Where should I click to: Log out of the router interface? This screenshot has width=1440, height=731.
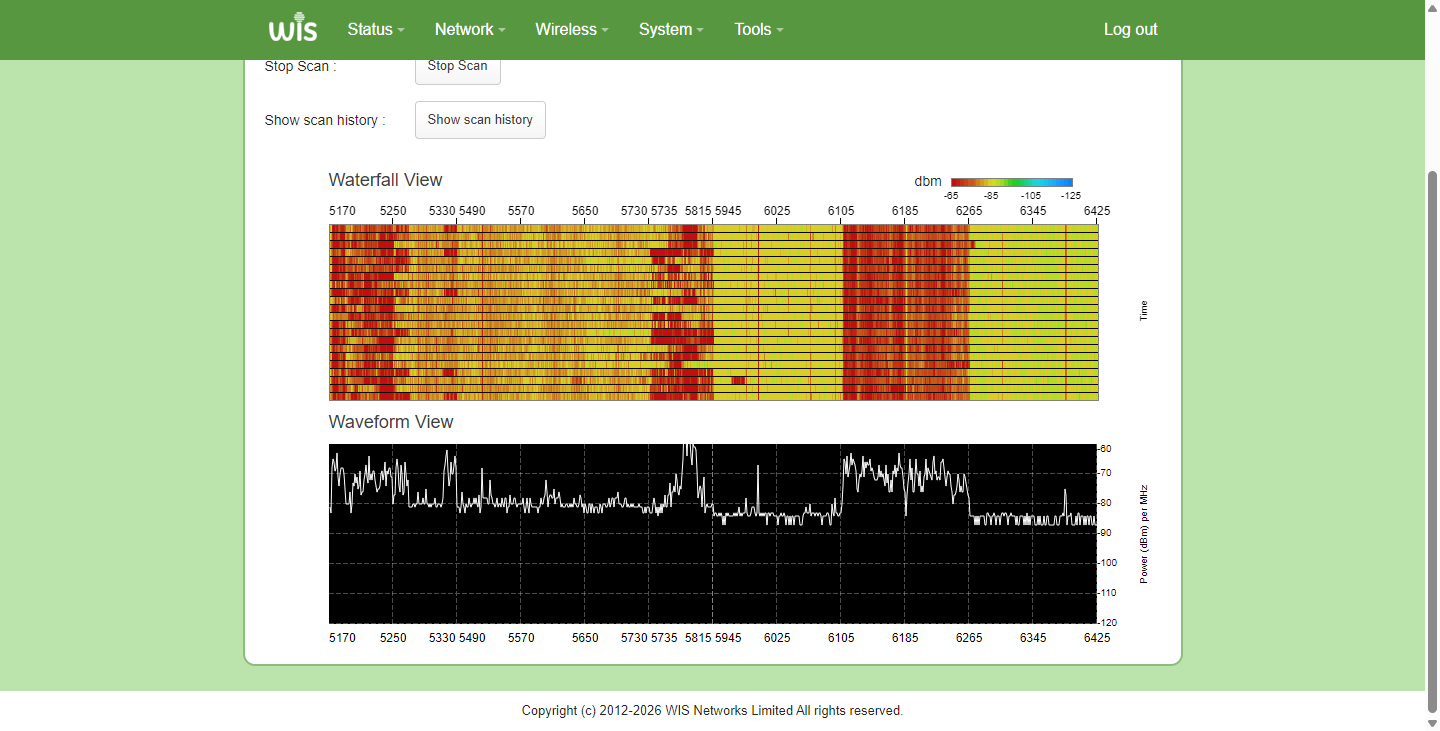1130,30
